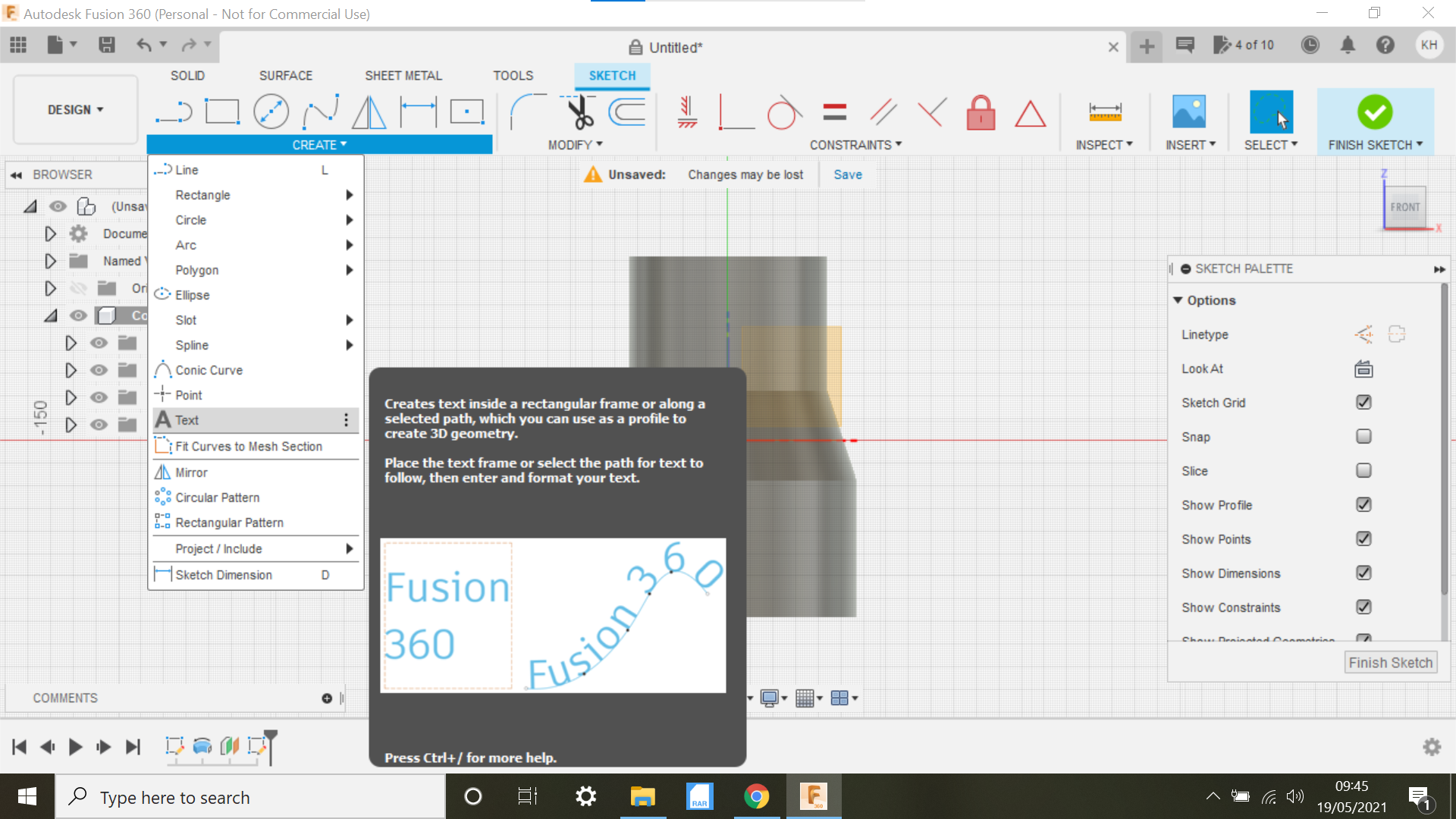Screen dimensions: 1456x819
Task: Collapse the Options section in Sketch Palette
Action: pos(1178,300)
